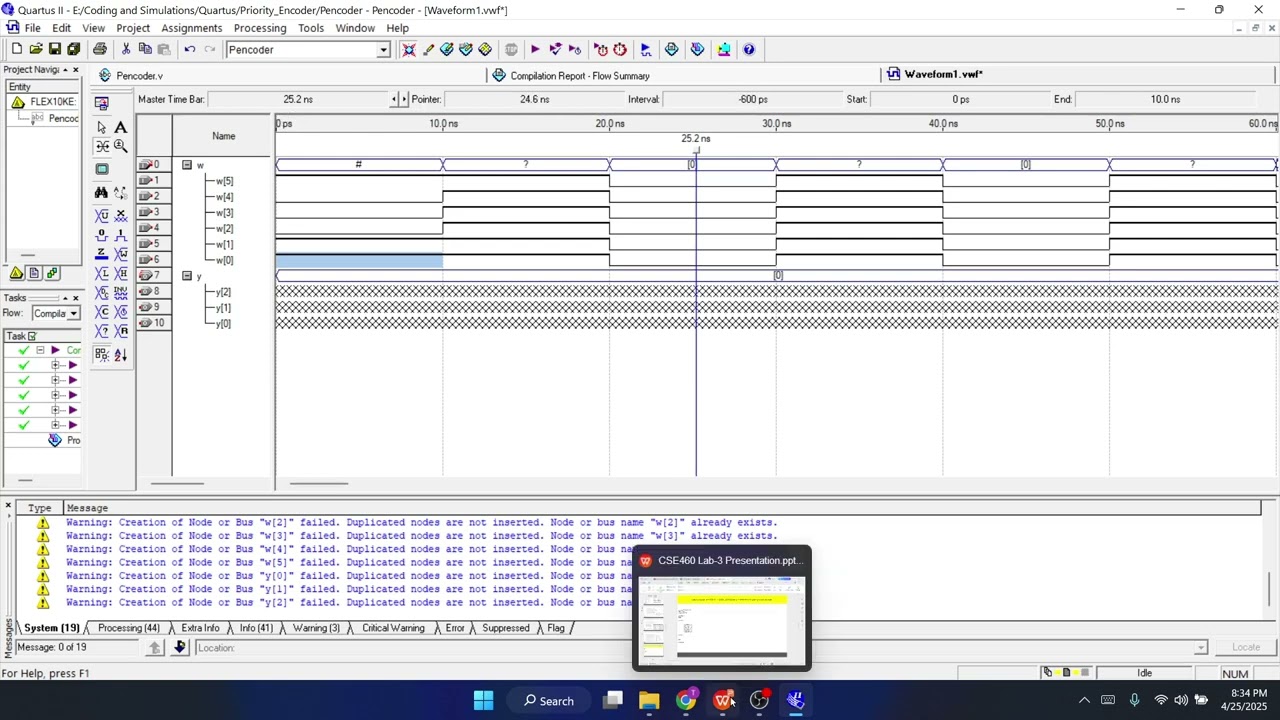Viewport: 1280px width, 720px height.
Task: Open the Help question mark icon
Action: point(749,49)
